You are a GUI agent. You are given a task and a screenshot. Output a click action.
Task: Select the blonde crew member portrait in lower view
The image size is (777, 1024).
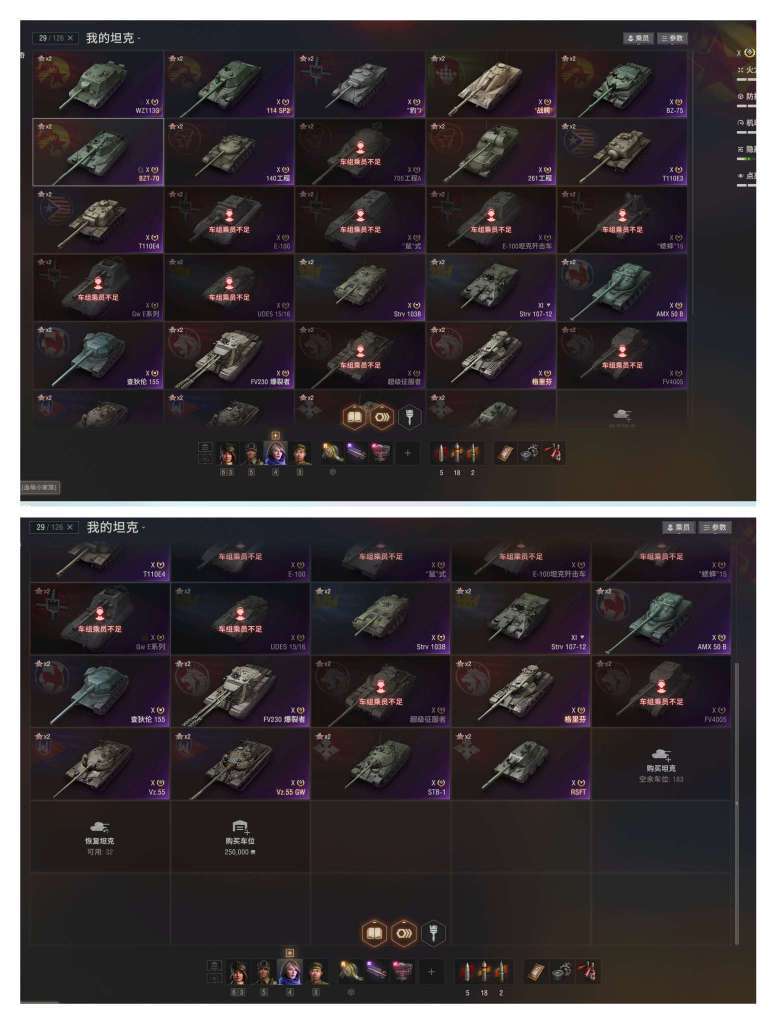290,972
